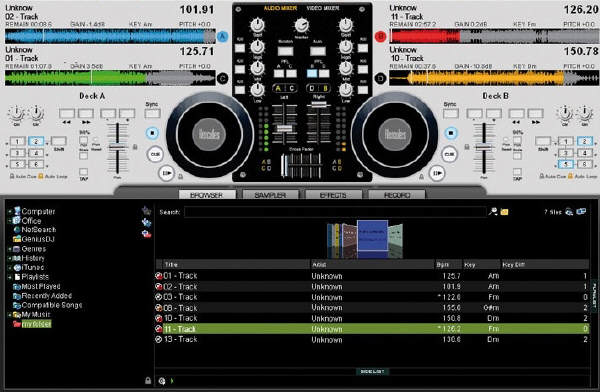Select deck D black circle indicator
The width and height of the screenshot is (600, 392).
[x=380, y=78]
